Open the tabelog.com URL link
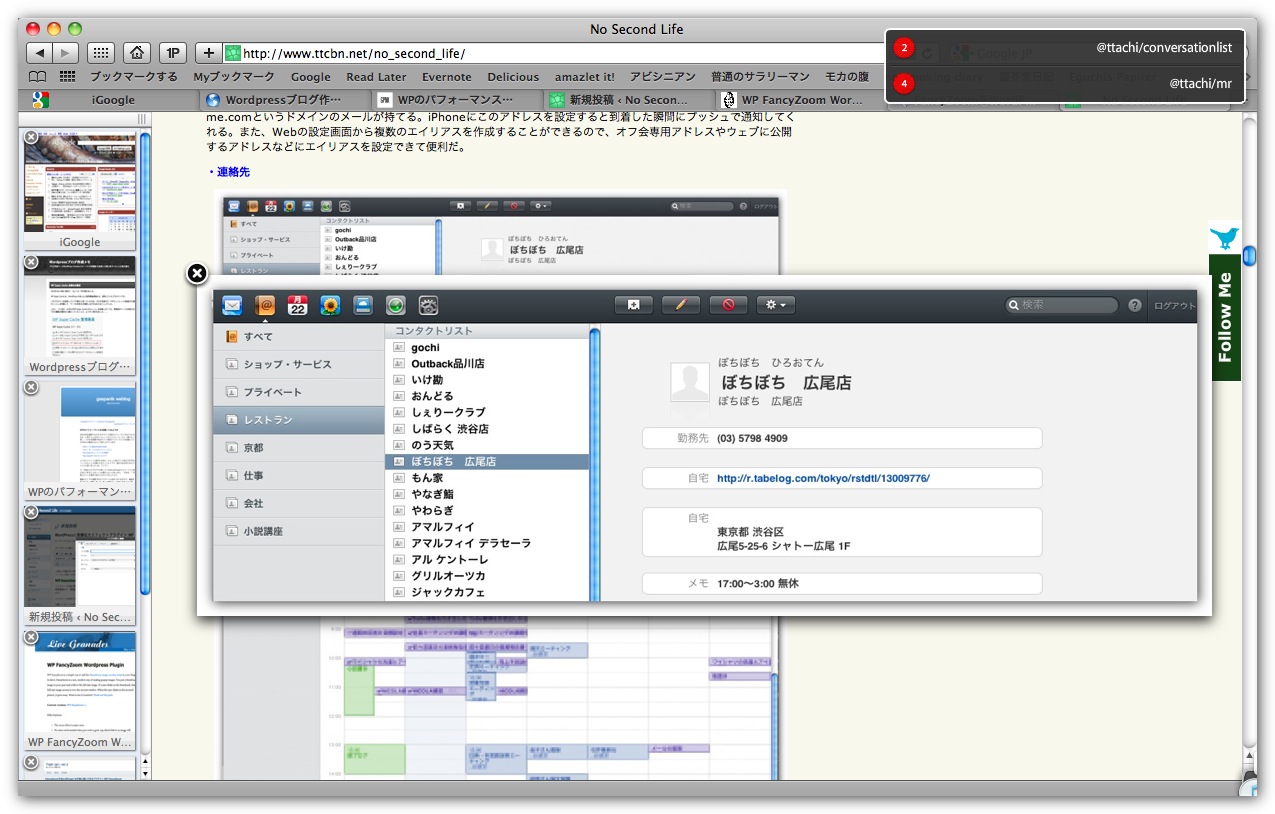Viewport: 1275px width, 814px height. pos(823,478)
